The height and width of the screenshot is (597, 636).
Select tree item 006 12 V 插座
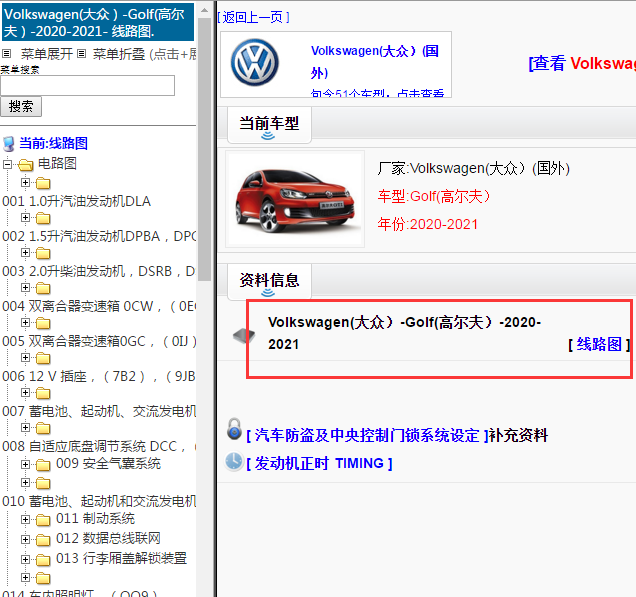99,376
